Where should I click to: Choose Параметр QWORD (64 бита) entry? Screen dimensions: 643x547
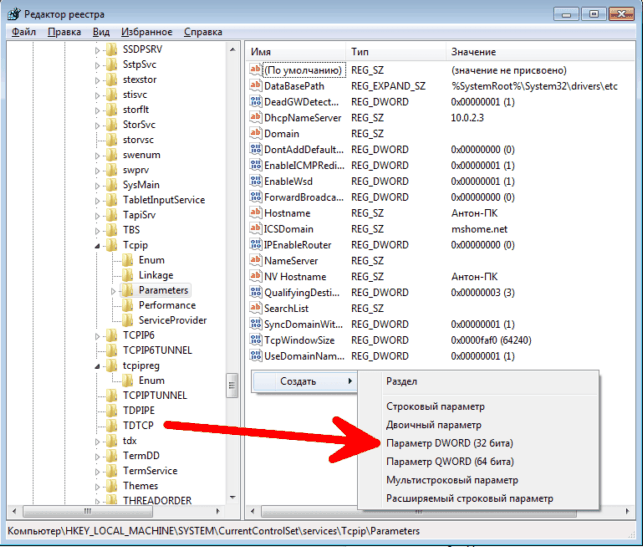pos(449,461)
